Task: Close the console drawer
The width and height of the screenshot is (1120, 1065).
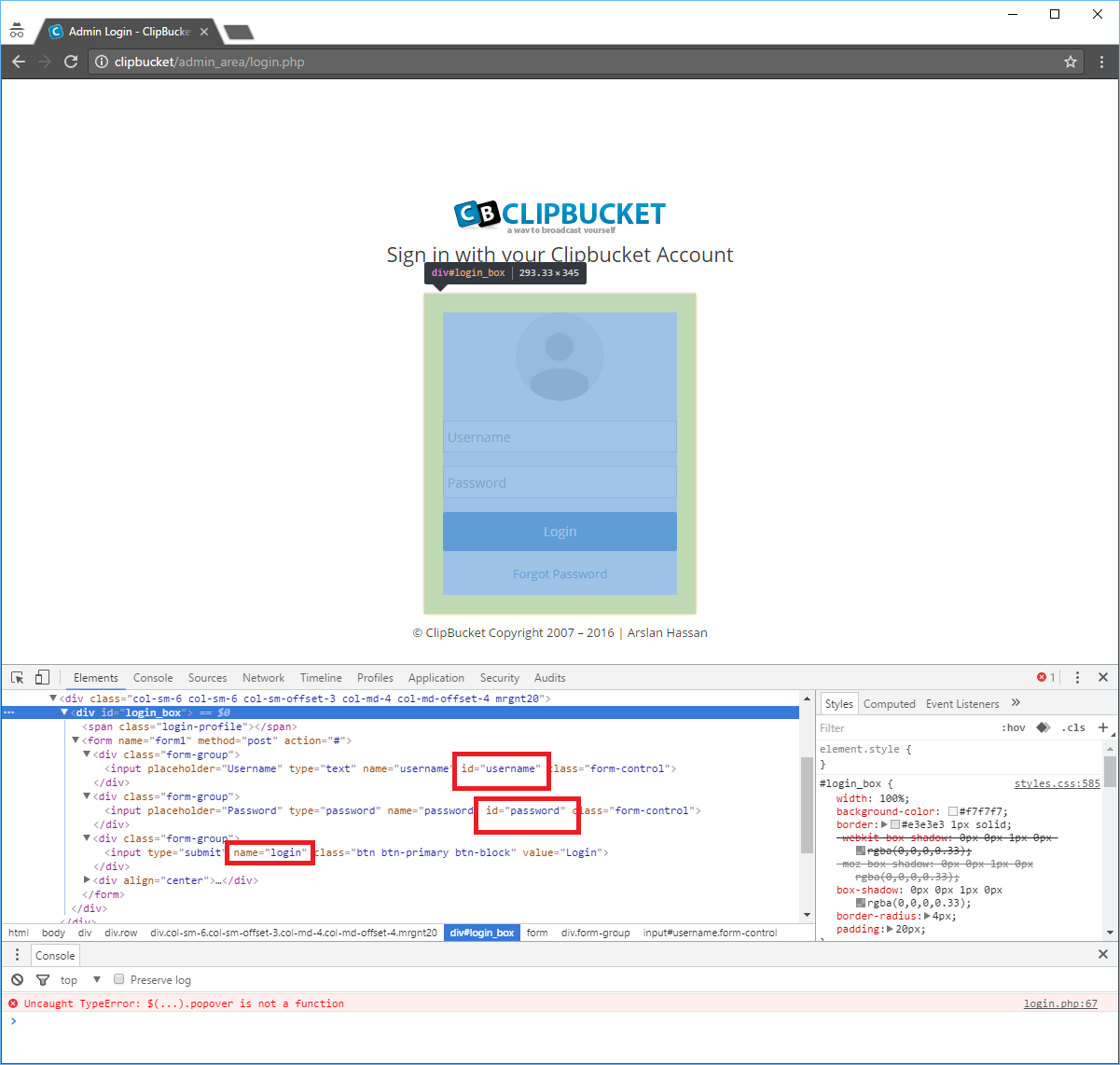Action: coord(1103,955)
